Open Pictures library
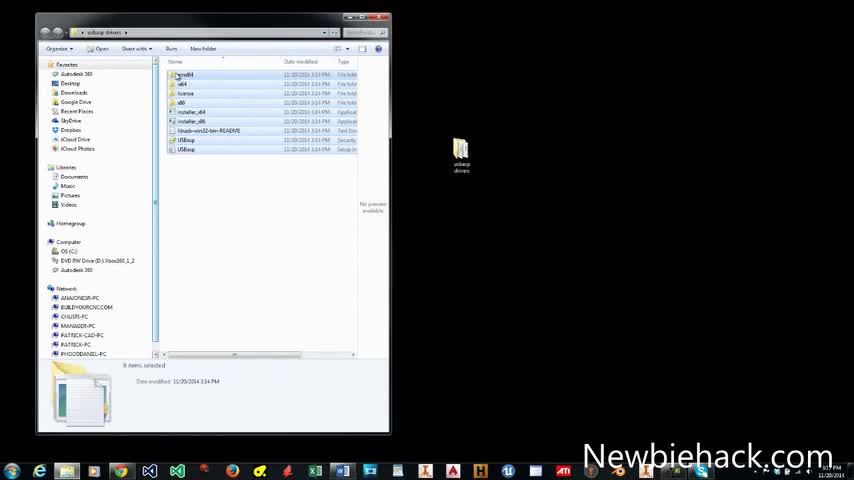 tap(70, 195)
